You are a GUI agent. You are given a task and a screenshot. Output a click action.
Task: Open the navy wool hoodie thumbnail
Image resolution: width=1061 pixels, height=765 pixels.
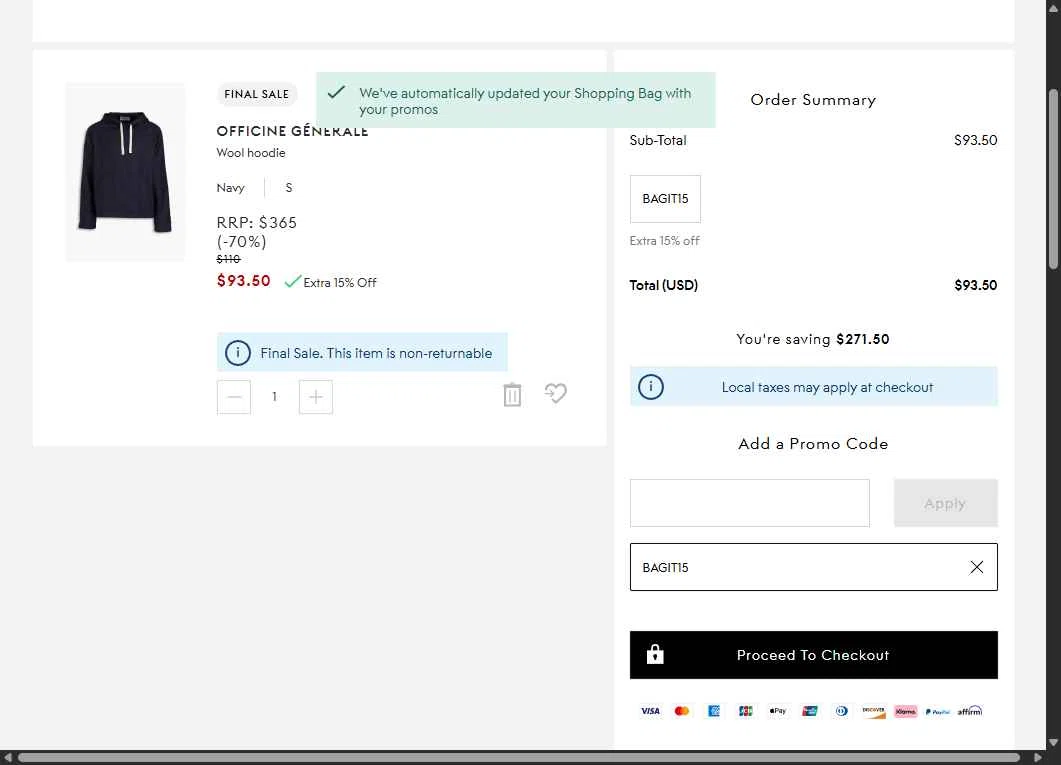pyautogui.click(x=125, y=172)
